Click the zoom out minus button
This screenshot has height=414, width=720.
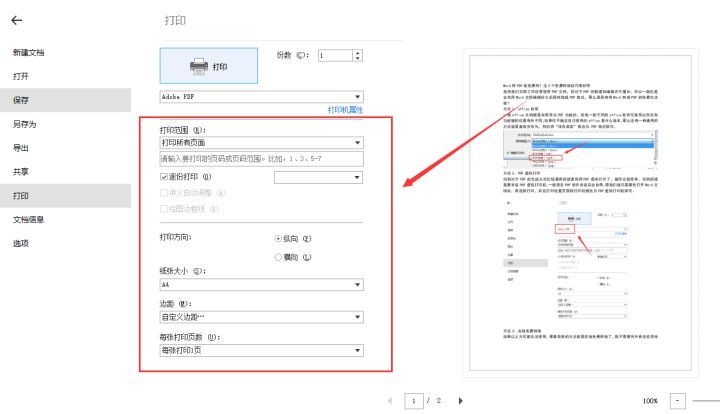677,401
